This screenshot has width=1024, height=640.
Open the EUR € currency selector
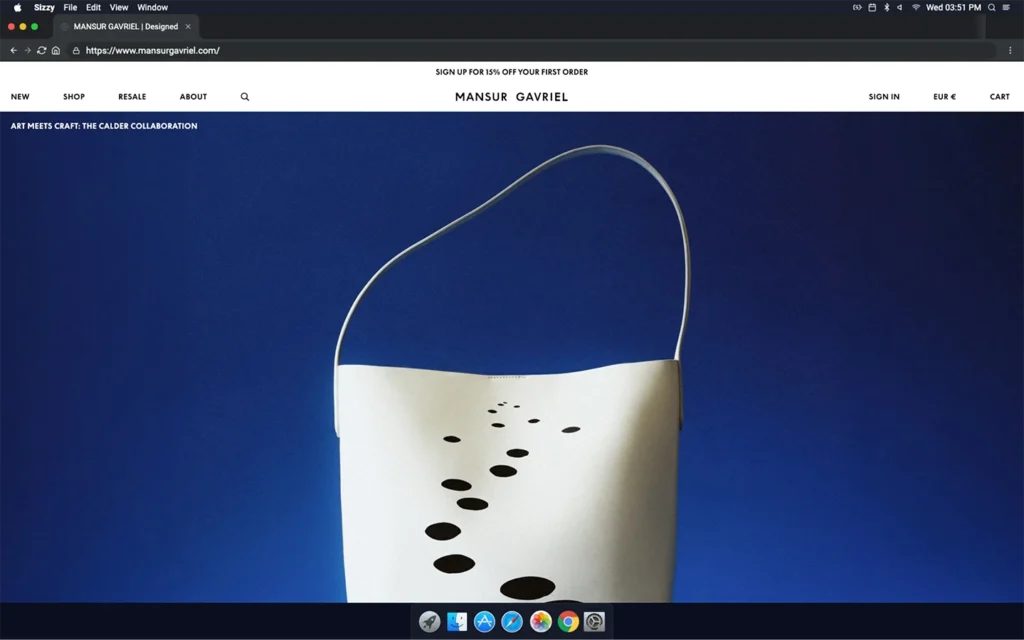tap(944, 97)
